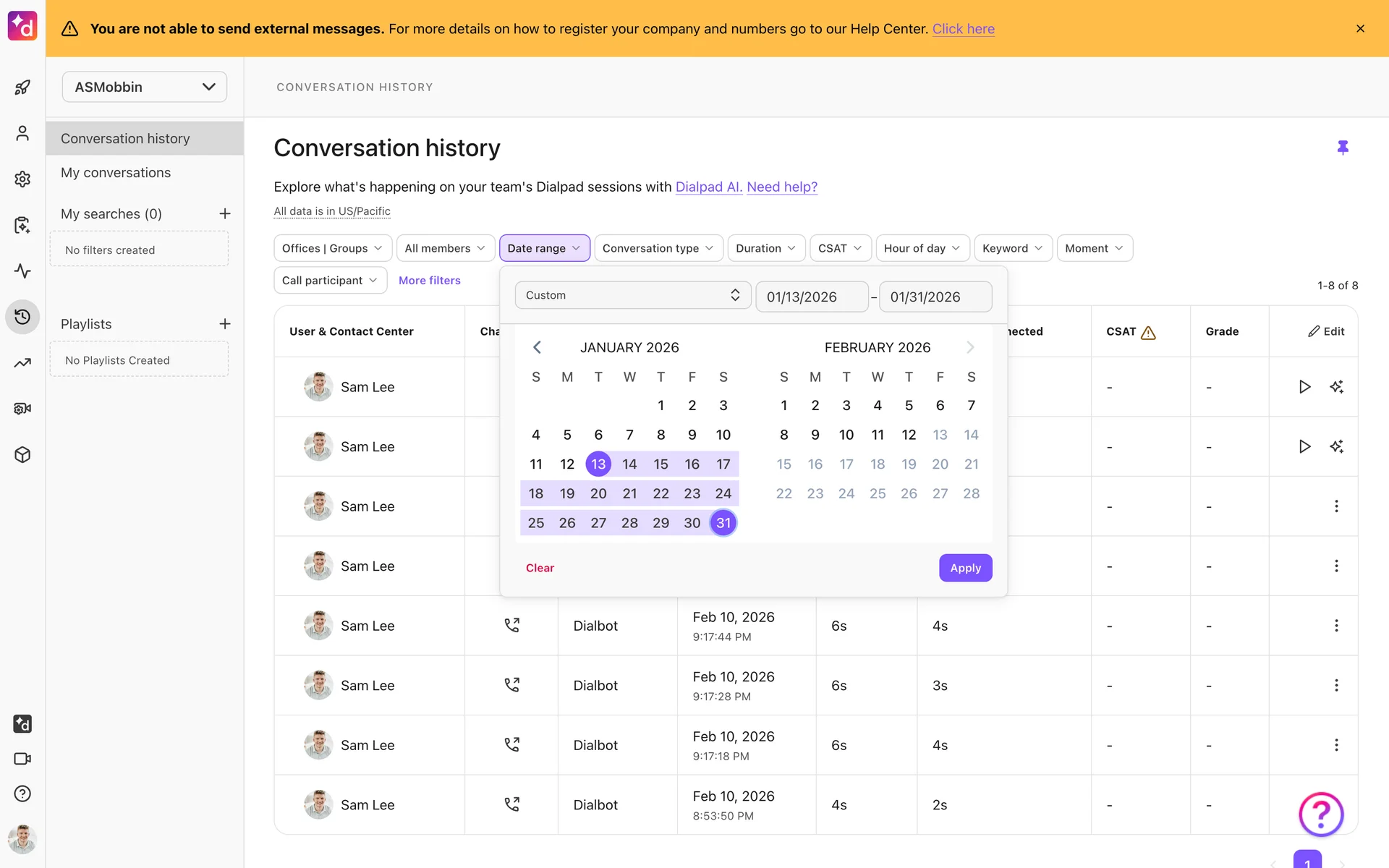
Task: Clear the date range selection
Action: click(x=540, y=568)
